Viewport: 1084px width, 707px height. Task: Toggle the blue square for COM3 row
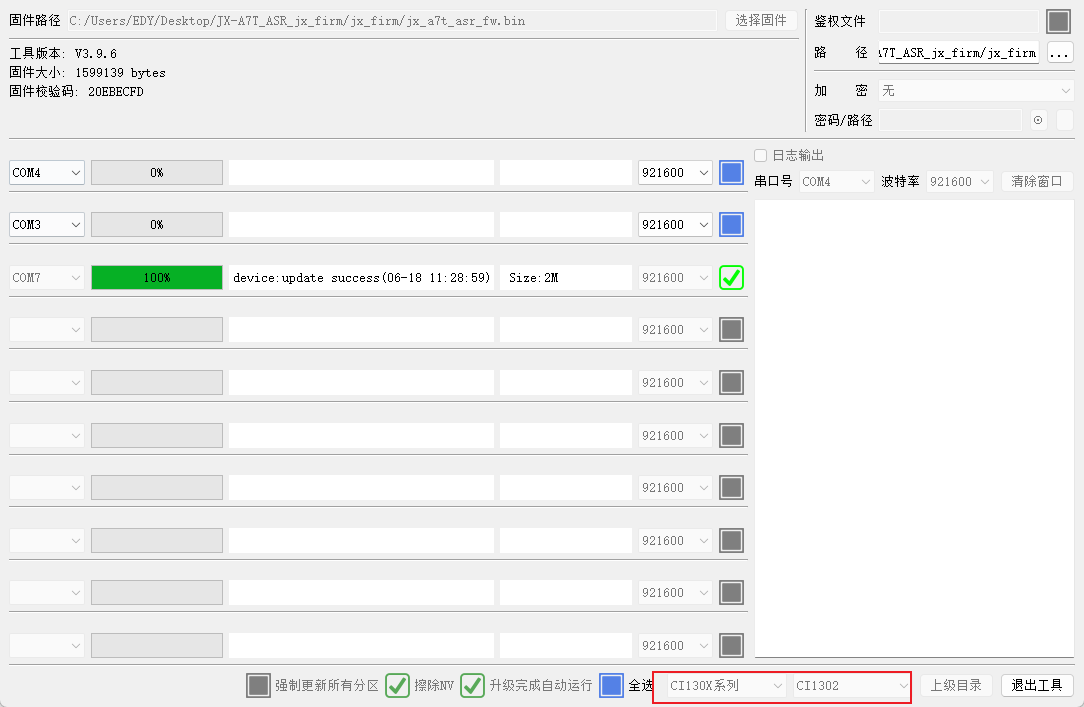(x=732, y=225)
